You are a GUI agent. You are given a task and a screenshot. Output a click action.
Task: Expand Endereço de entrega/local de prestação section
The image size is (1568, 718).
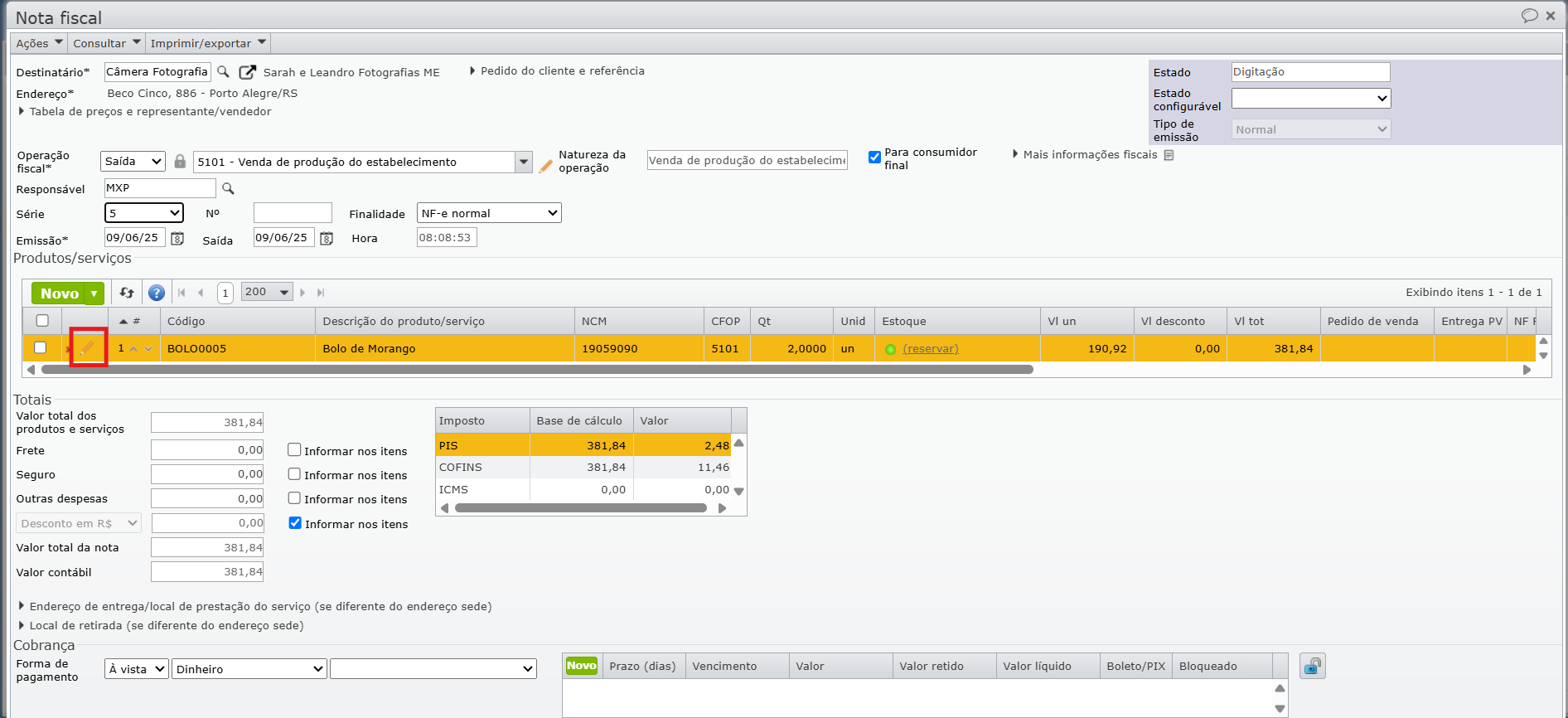coord(255,606)
